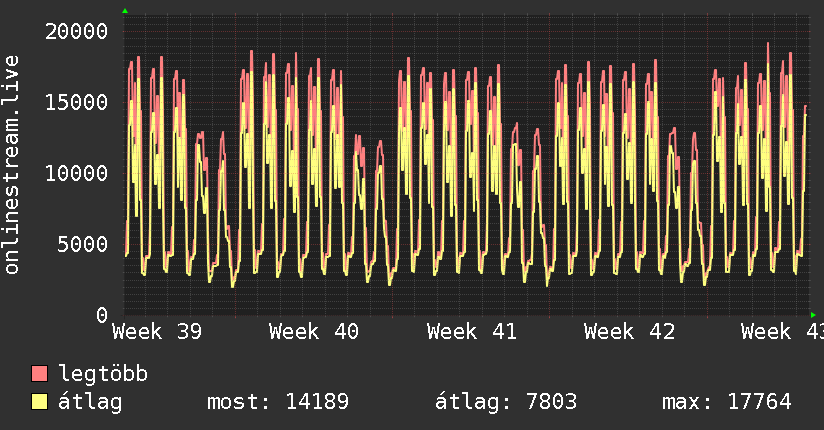Click the legtöbb legend label
Screen dimensions: 824x430
point(103,374)
